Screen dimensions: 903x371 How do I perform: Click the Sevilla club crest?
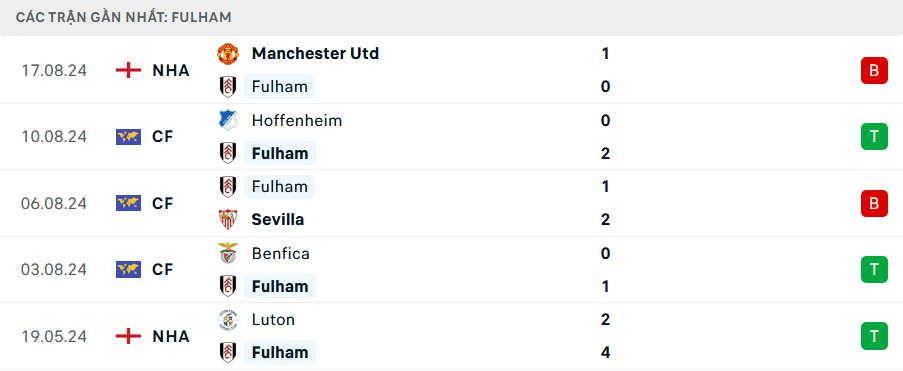click(x=227, y=219)
